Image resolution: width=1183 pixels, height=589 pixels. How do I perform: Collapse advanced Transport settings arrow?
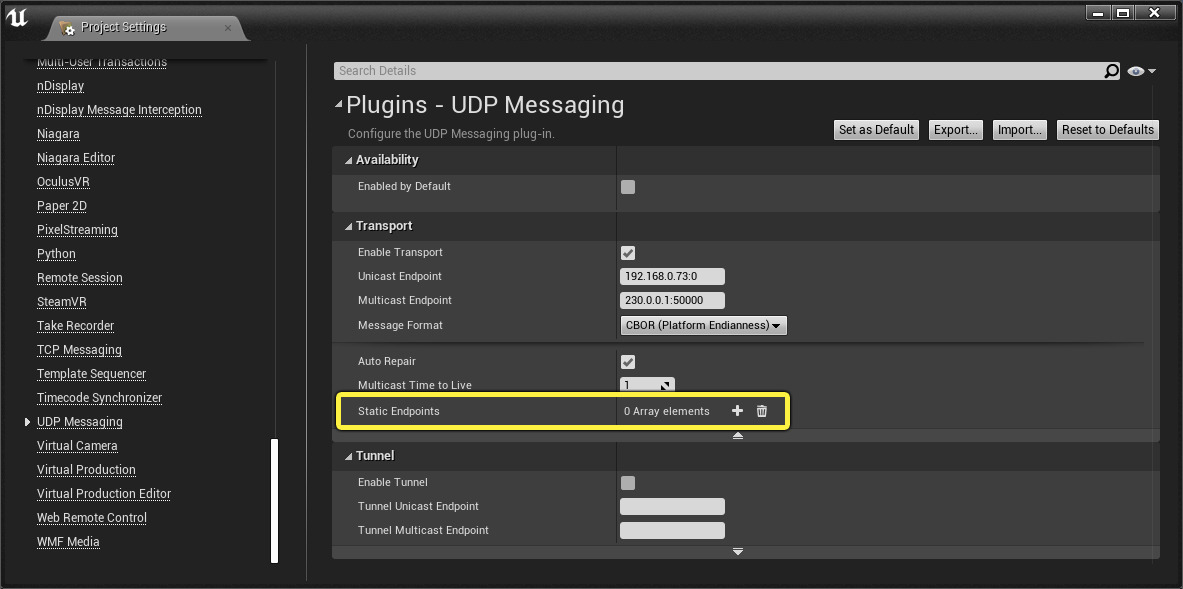point(738,436)
